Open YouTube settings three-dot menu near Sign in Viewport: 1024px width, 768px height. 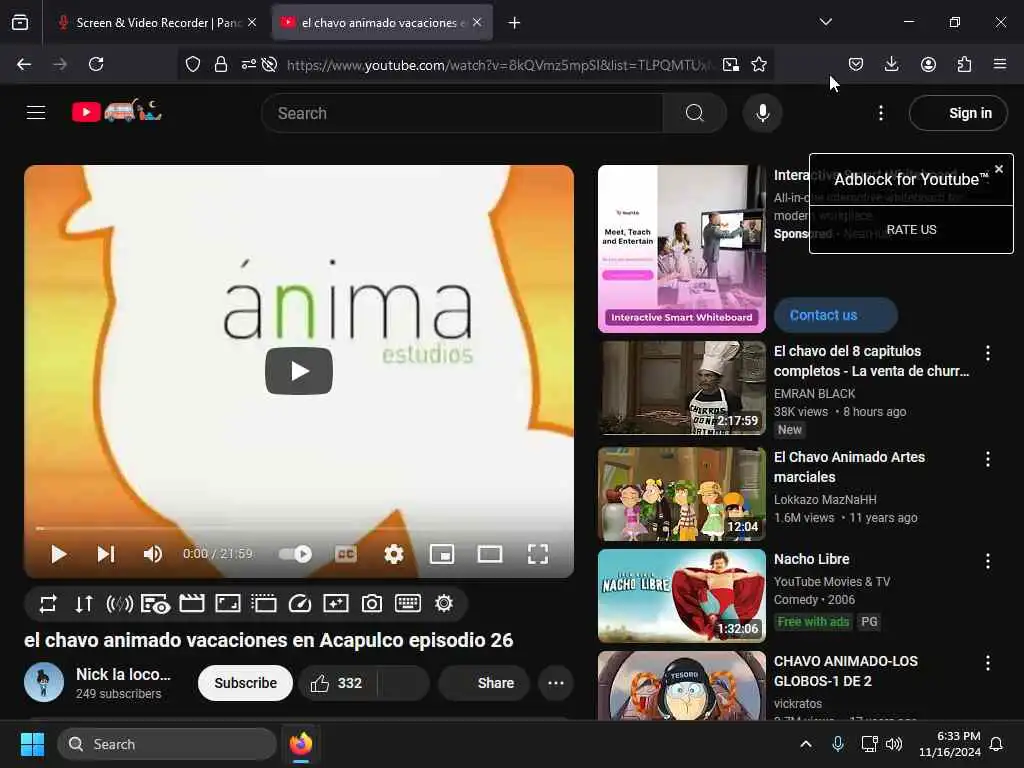point(881,113)
